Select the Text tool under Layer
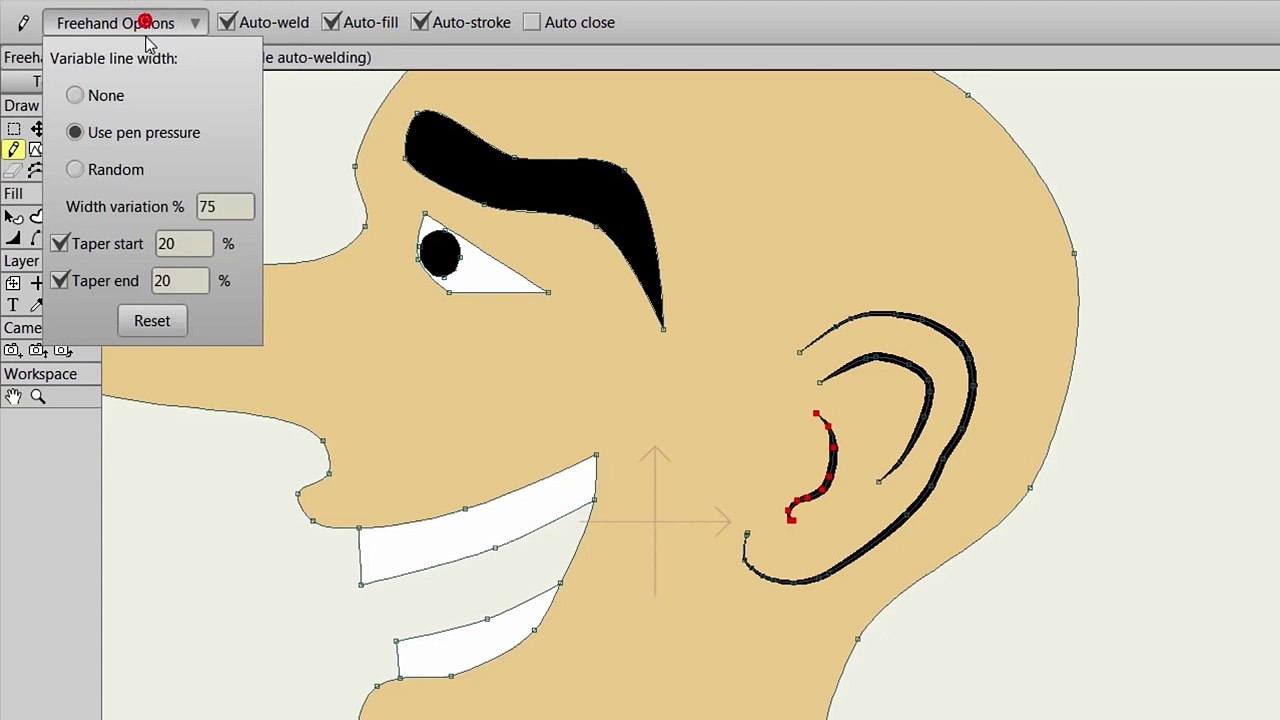 (13, 305)
